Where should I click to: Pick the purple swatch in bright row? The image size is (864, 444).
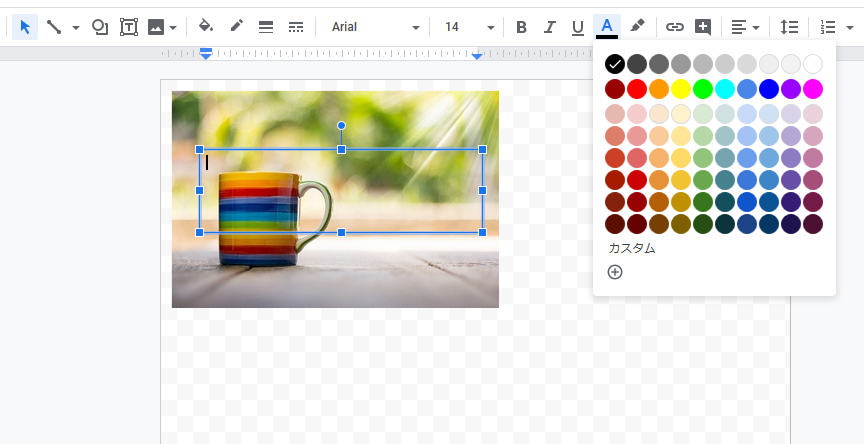(x=791, y=89)
